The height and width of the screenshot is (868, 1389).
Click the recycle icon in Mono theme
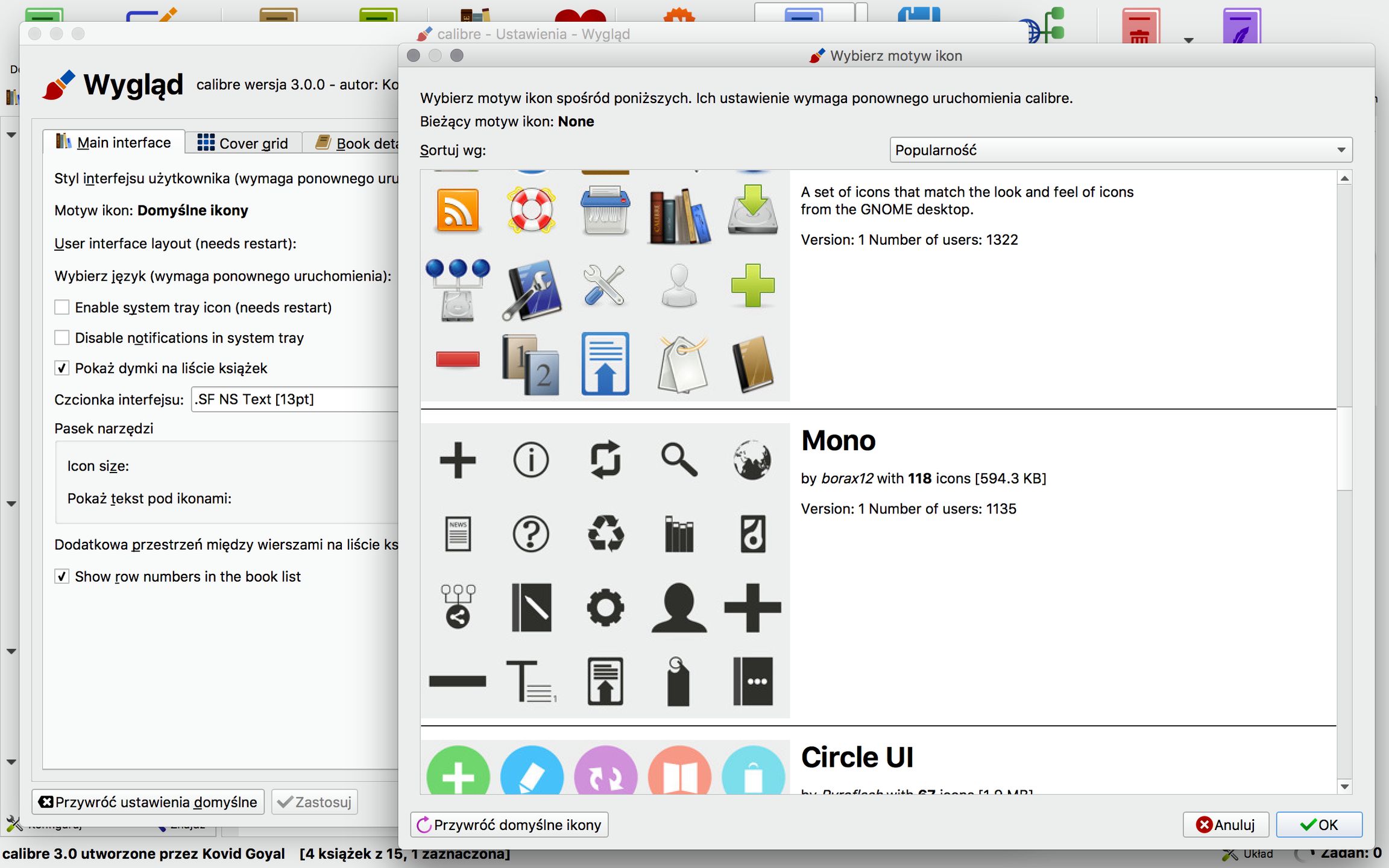[x=605, y=533]
